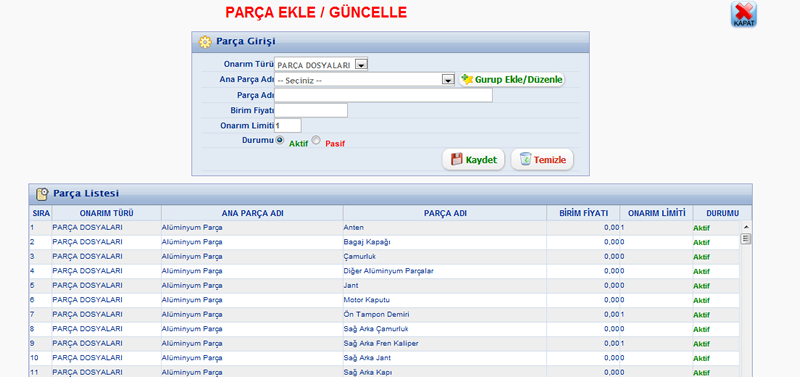Click the parts list scrollbar thumb
Image resolution: width=800 pixels, height=377 pixels.
tap(745, 239)
